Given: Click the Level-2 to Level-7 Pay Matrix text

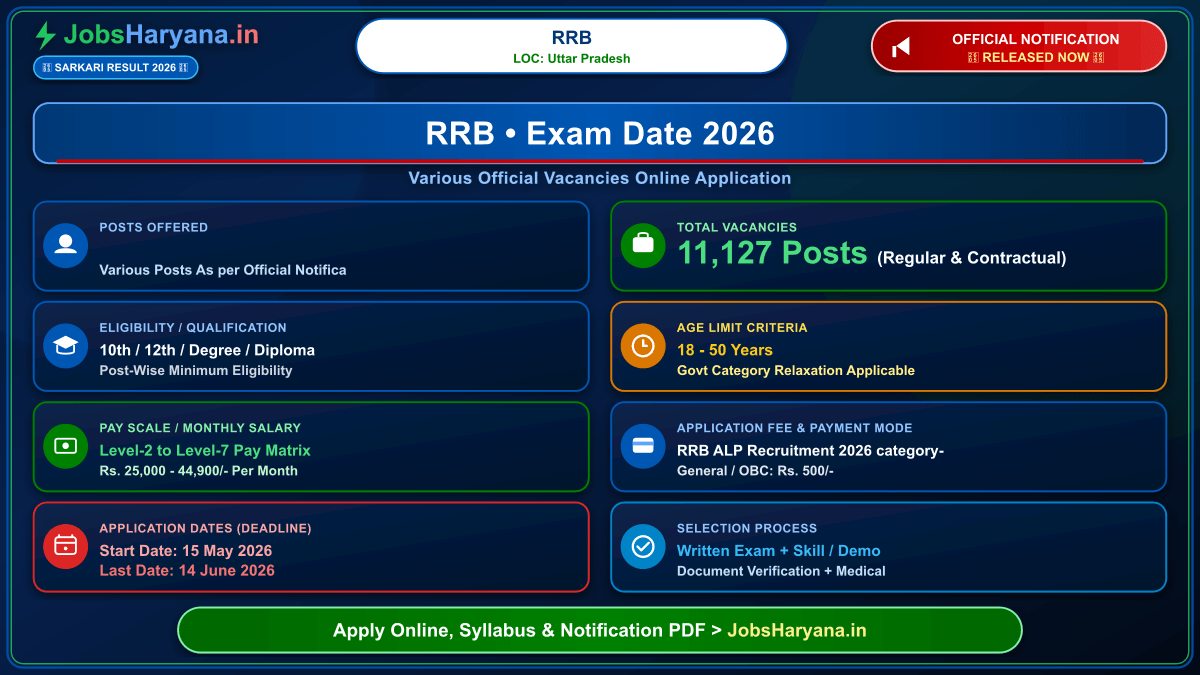Looking at the screenshot, I should 205,450.
